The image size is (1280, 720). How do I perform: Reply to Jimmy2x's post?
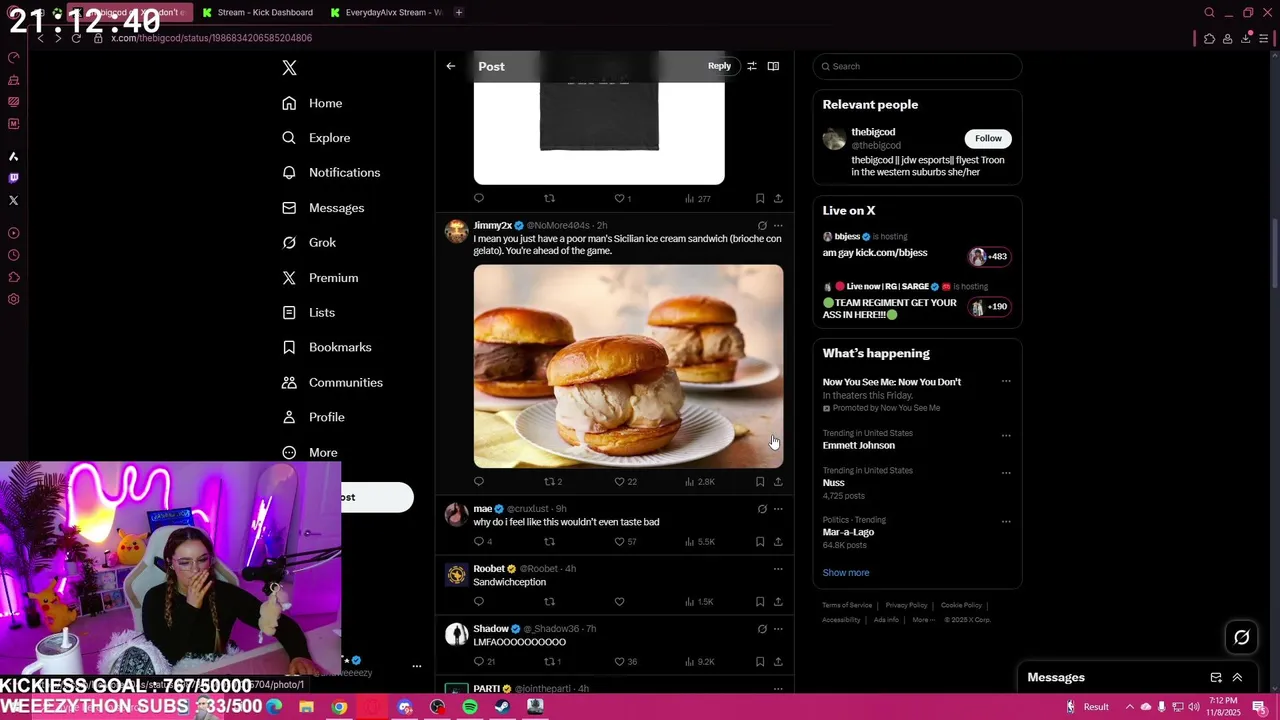[x=479, y=482]
